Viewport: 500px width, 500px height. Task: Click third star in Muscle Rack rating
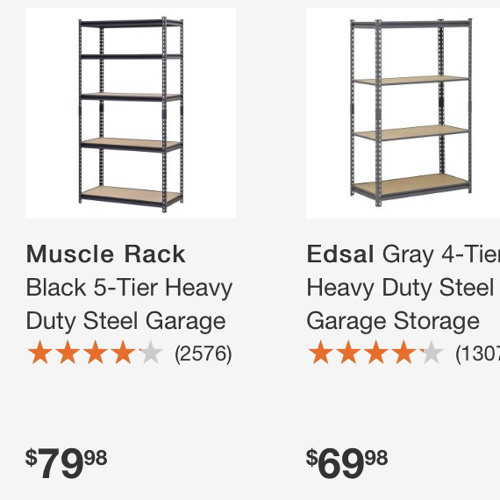pyautogui.click(x=95, y=352)
